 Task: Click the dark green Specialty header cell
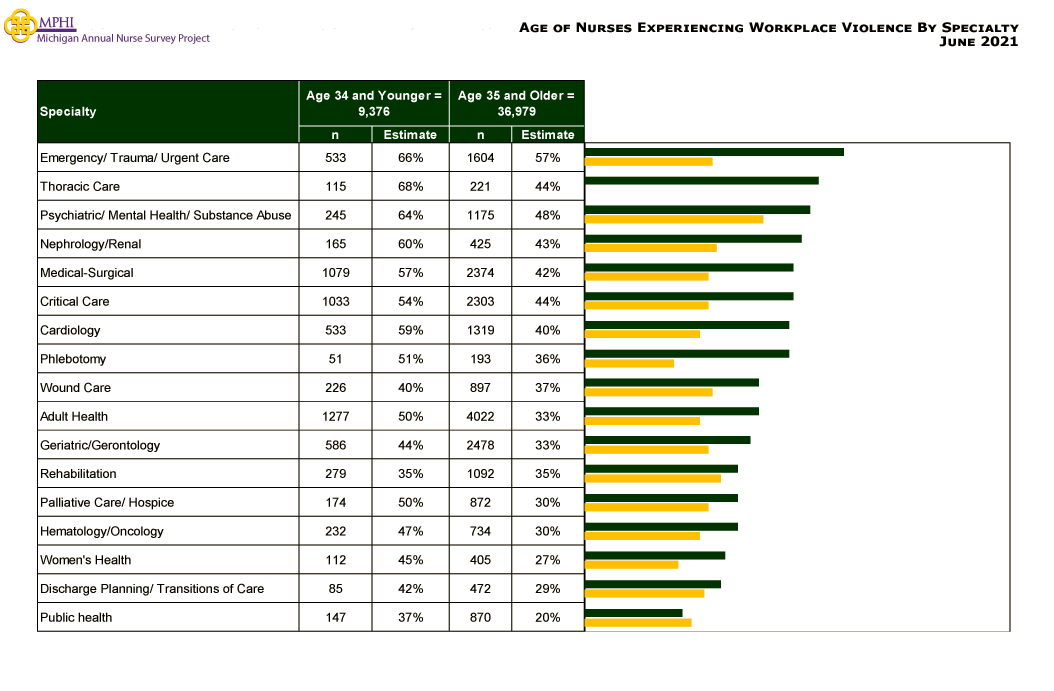(165, 110)
